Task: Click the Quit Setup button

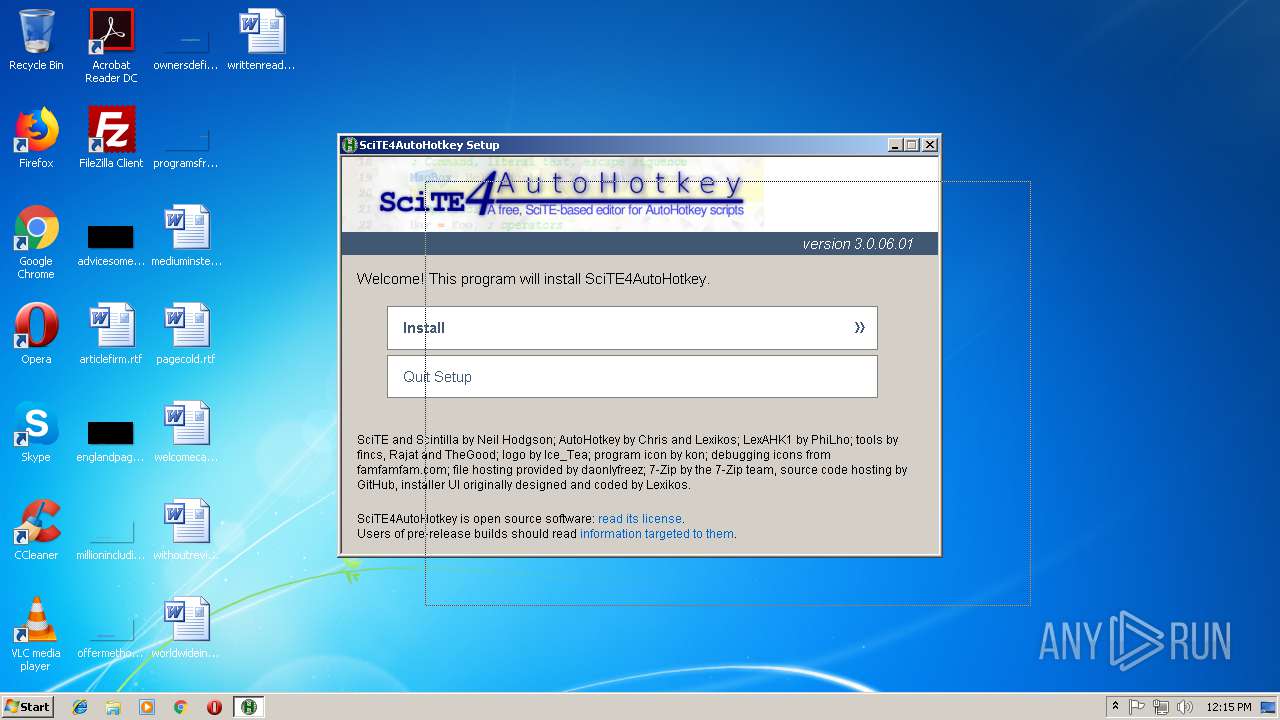Action: (632, 377)
